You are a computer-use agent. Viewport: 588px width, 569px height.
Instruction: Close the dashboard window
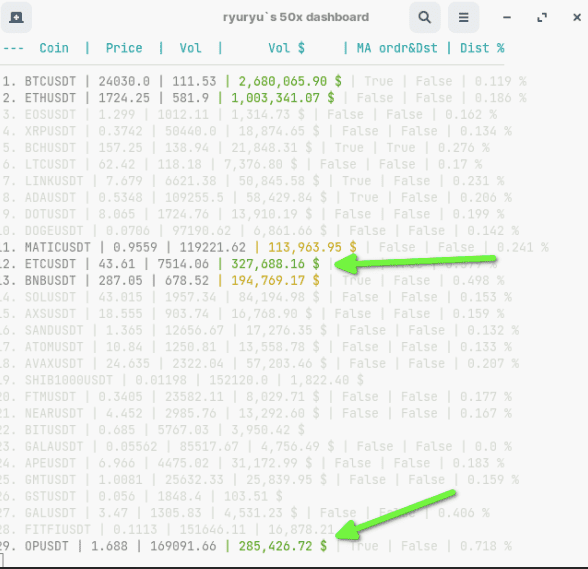click(577, 17)
